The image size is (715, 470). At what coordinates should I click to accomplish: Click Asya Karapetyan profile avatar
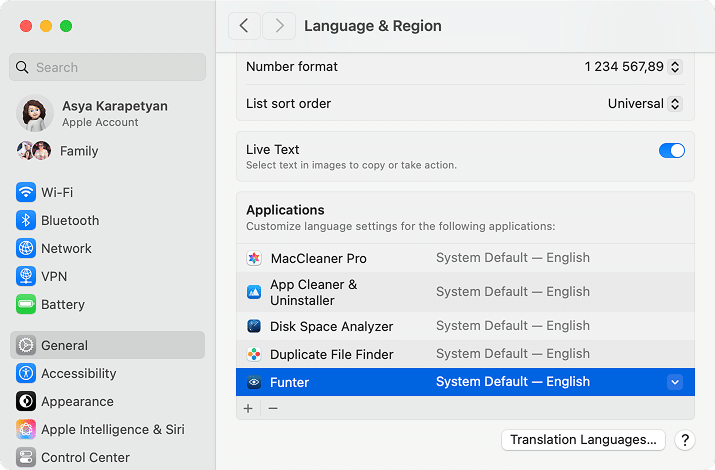point(35,113)
